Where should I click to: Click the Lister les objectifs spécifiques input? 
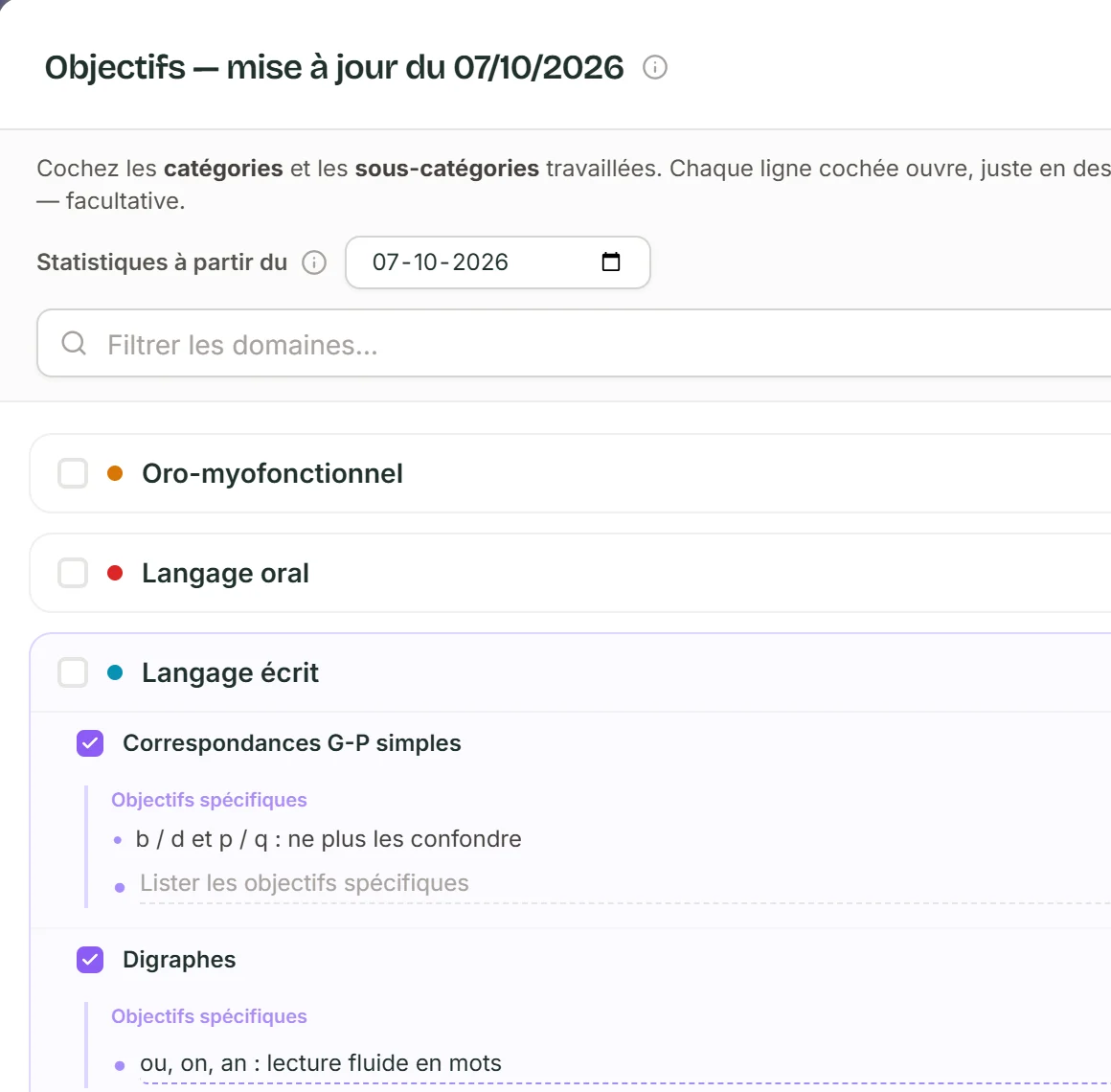click(624, 884)
